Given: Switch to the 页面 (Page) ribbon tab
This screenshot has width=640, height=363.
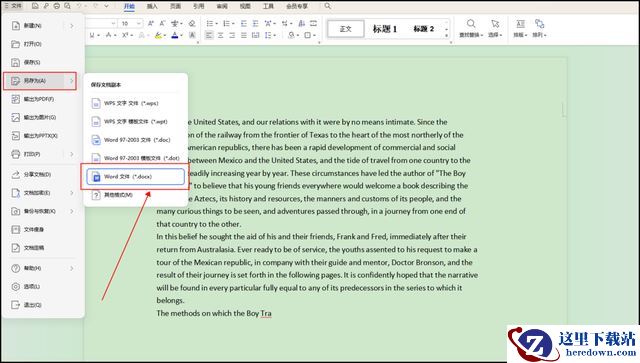Looking at the screenshot, I should (175, 6).
